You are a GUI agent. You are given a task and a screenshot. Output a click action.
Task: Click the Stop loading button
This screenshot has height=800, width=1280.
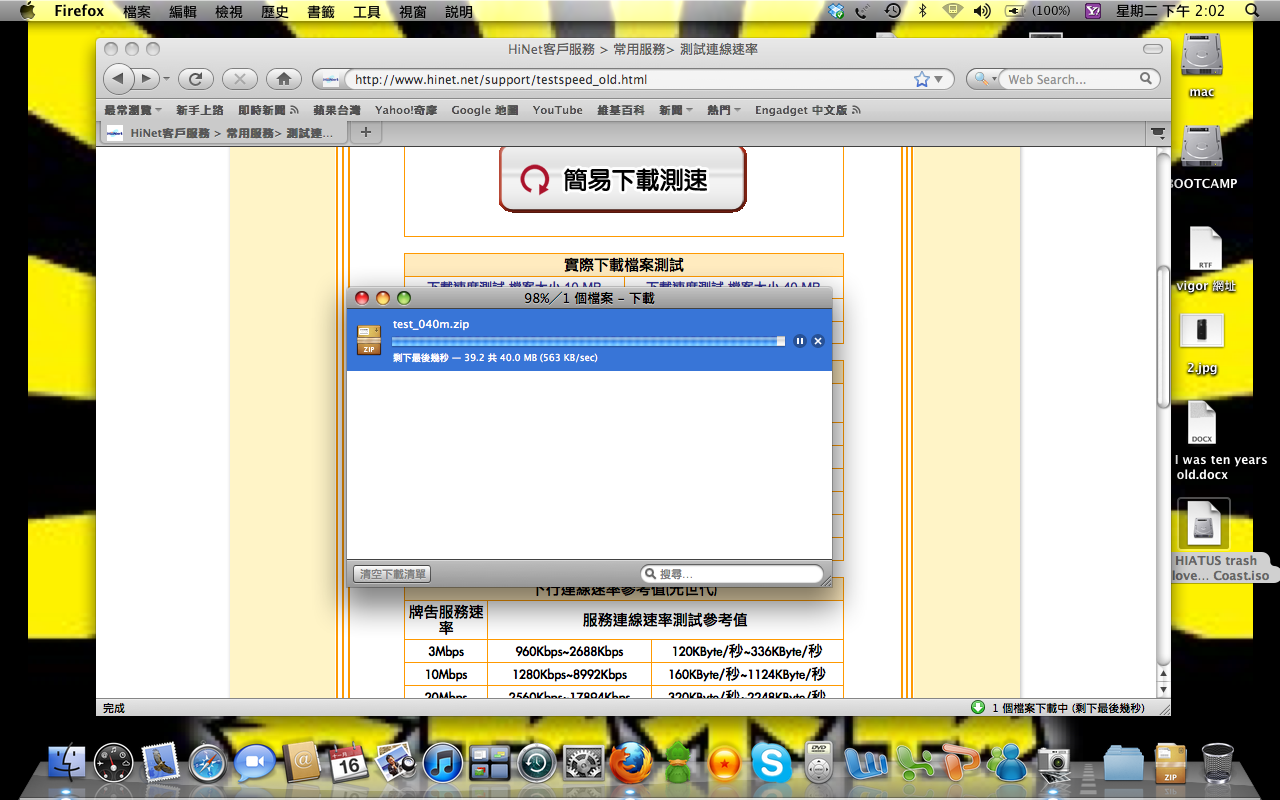point(240,79)
